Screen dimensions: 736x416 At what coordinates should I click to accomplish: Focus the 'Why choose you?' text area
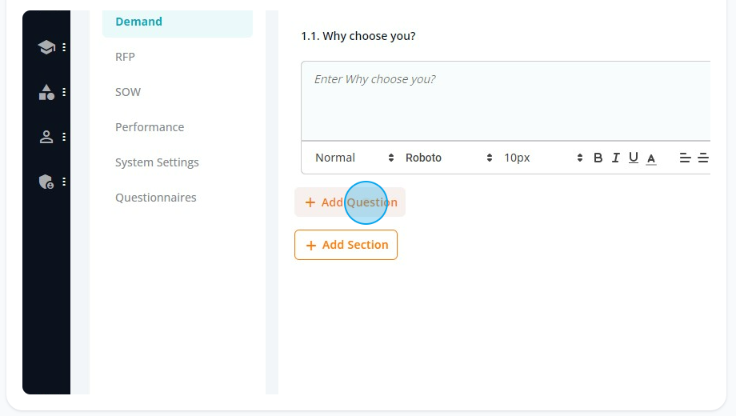tap(506, 100)
